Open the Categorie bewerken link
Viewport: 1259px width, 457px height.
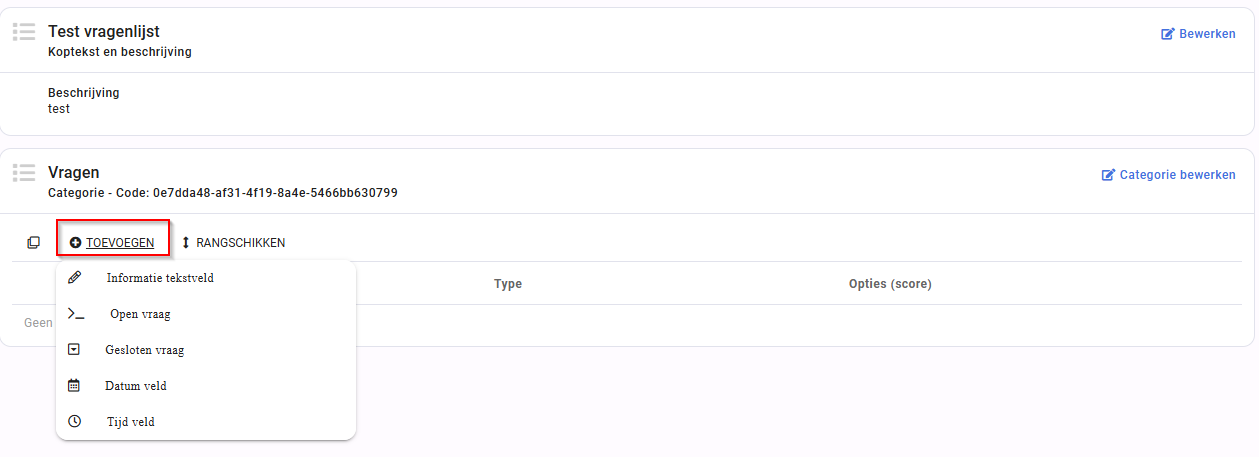(1169, 175)
